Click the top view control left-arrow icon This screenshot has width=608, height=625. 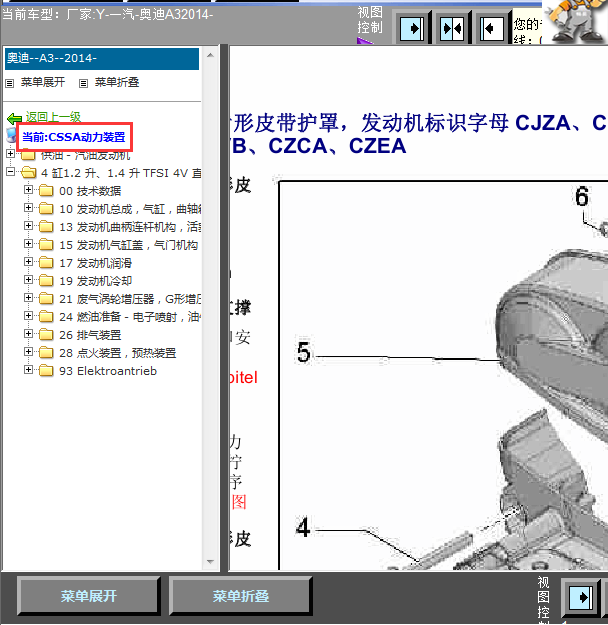click(x=492, y=29)
